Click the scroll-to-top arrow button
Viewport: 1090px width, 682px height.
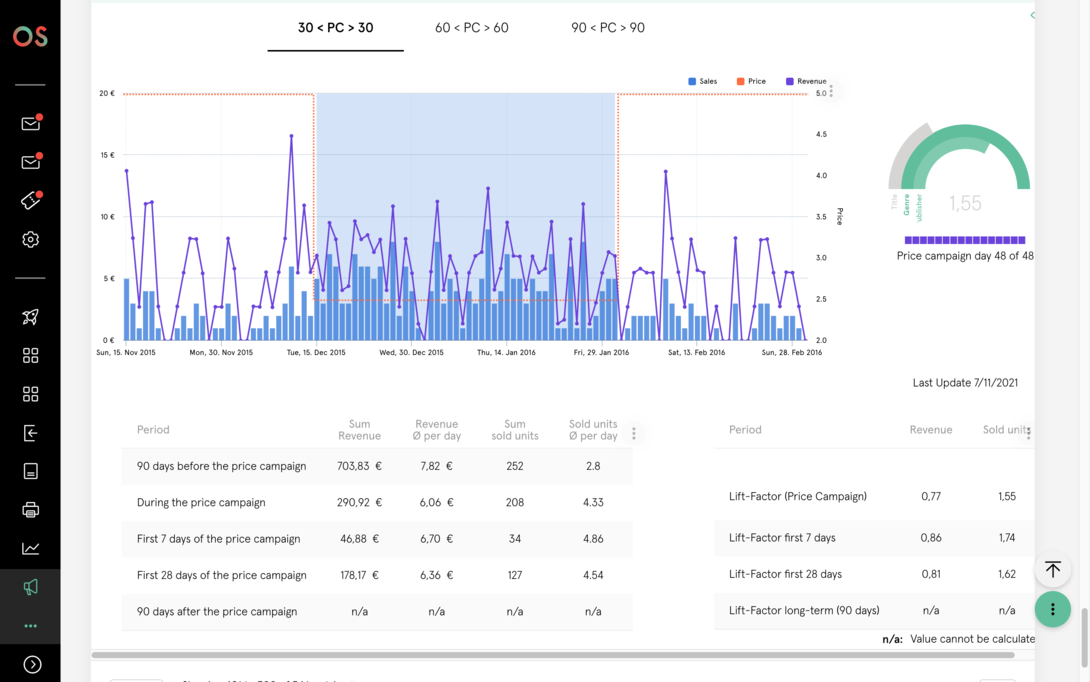(x=1052, y=569)
